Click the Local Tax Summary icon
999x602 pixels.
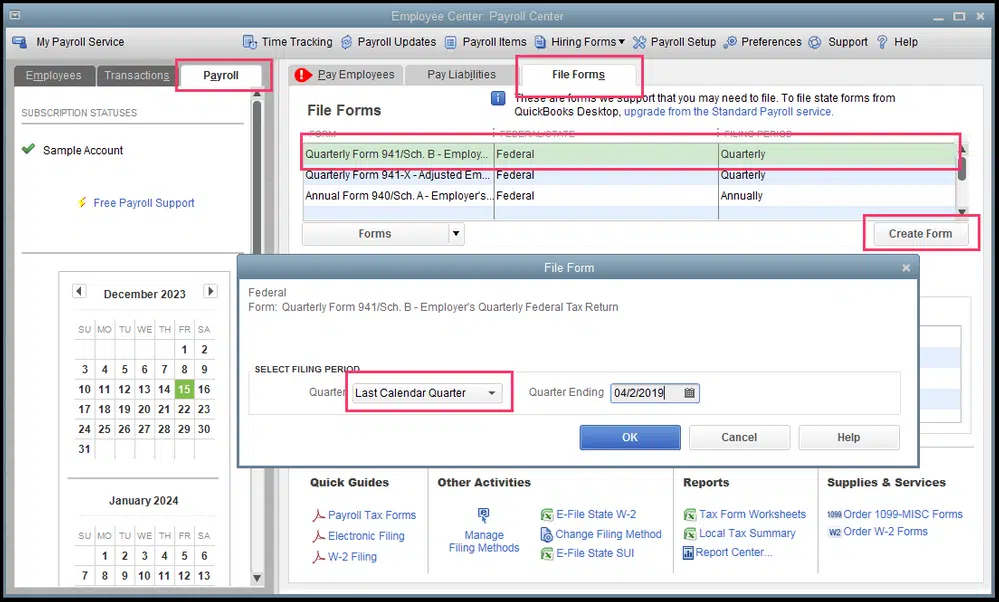point(689,534)
